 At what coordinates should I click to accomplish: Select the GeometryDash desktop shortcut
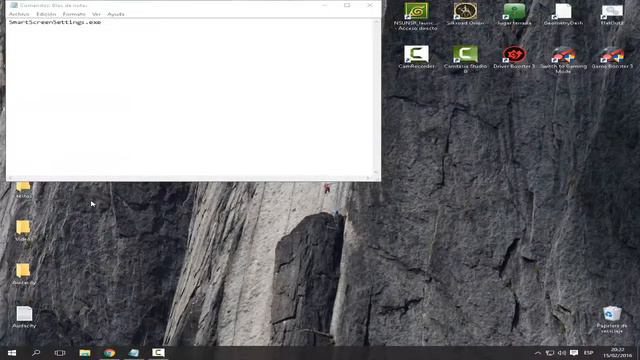click(563, 14)
